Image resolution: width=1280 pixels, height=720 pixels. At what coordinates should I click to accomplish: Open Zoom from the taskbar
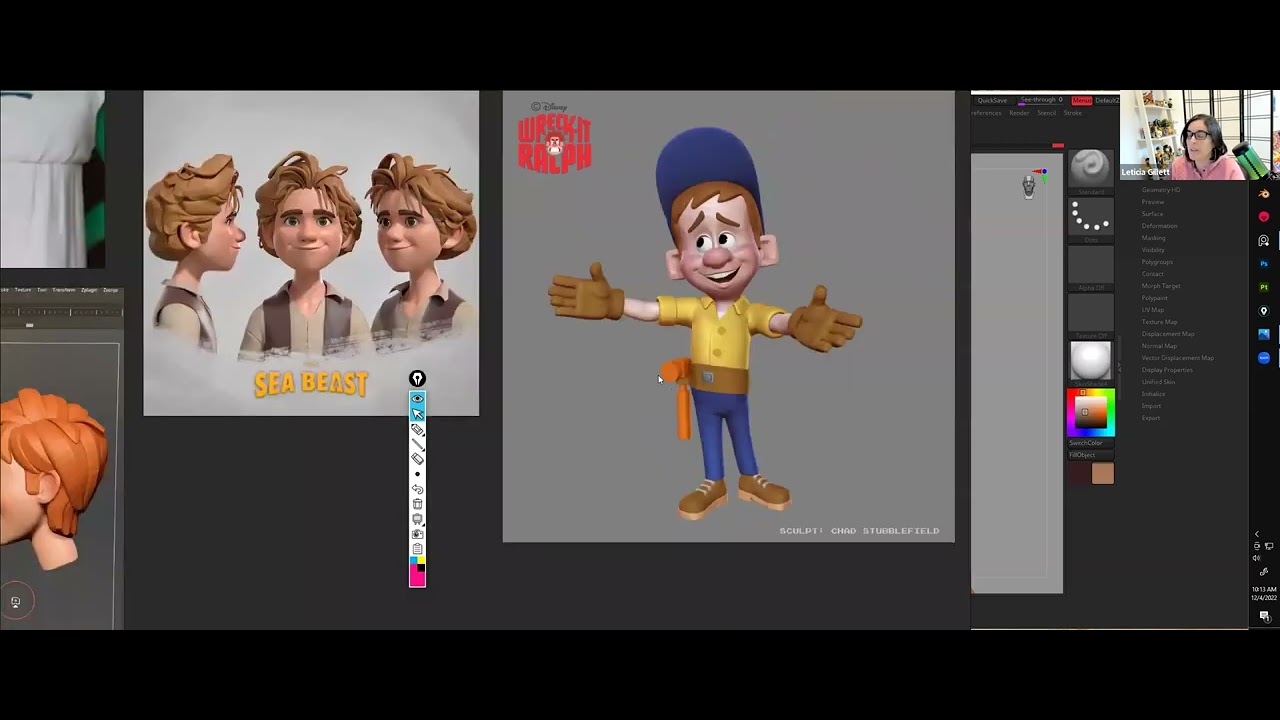(1264, 357)
